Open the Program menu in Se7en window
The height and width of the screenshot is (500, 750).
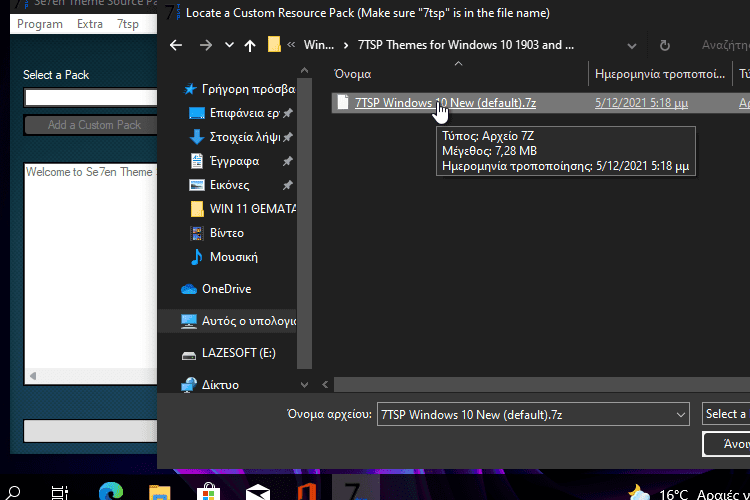[40, 24]
